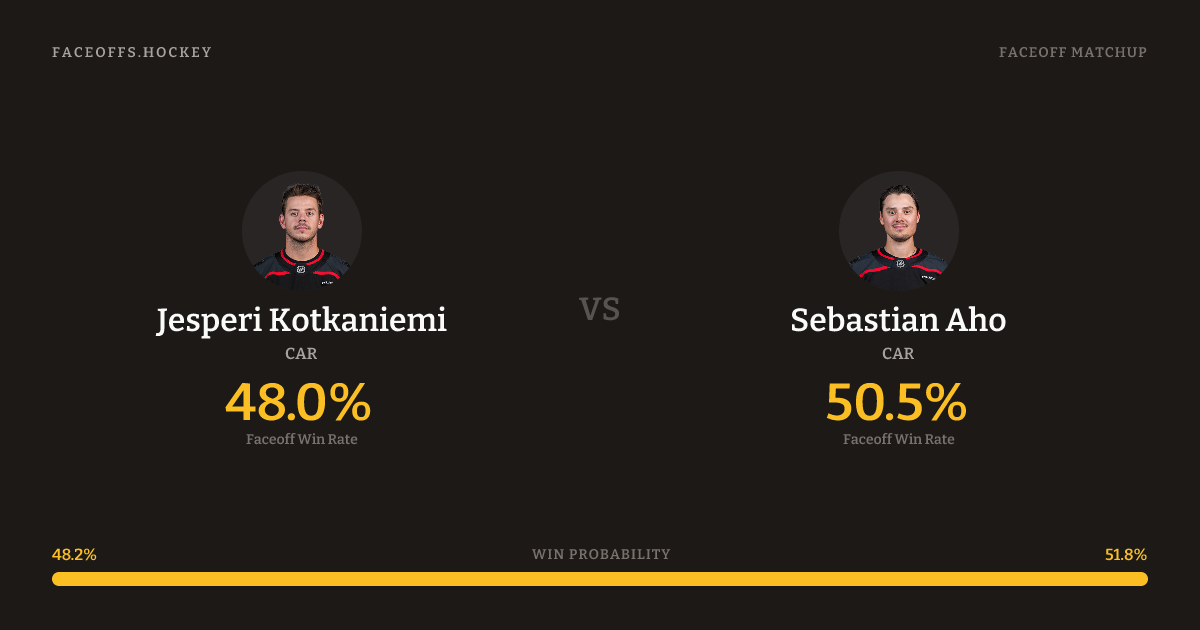Image resolution: width=1200 pixels, height=630 pixels.
Task: Click the NHL shield on Kotkaniemi's jersey
Action: (x=301, y=268)
